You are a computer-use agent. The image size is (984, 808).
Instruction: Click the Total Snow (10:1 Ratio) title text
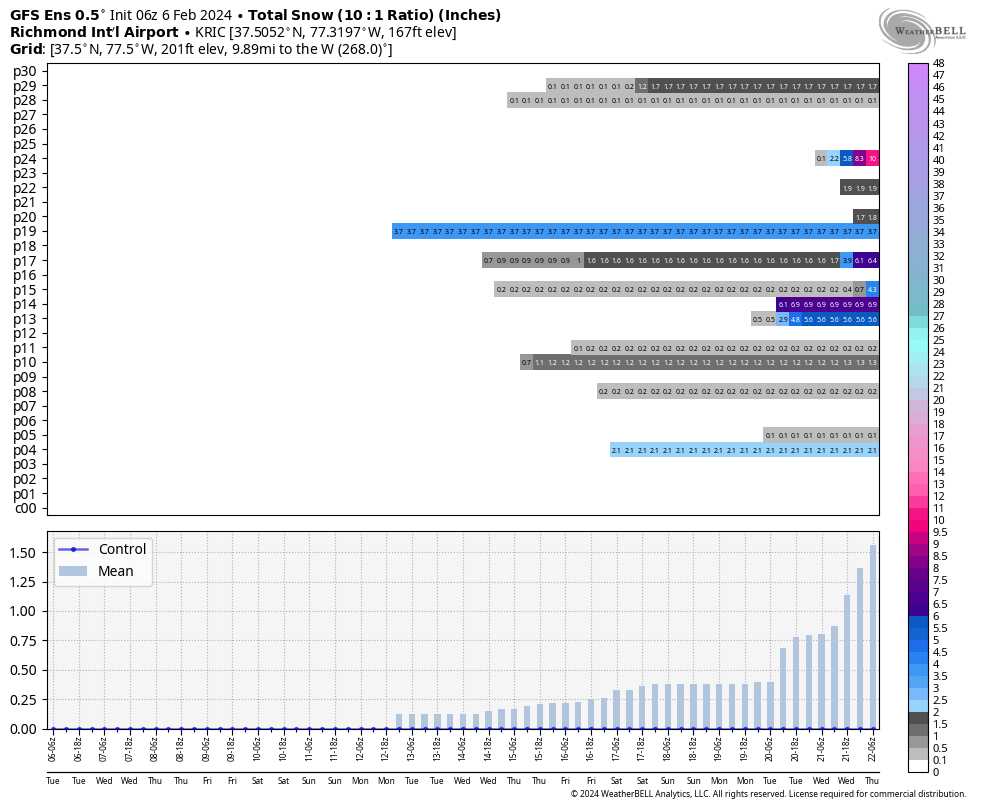pyautogui.click(x=374, y=15)
